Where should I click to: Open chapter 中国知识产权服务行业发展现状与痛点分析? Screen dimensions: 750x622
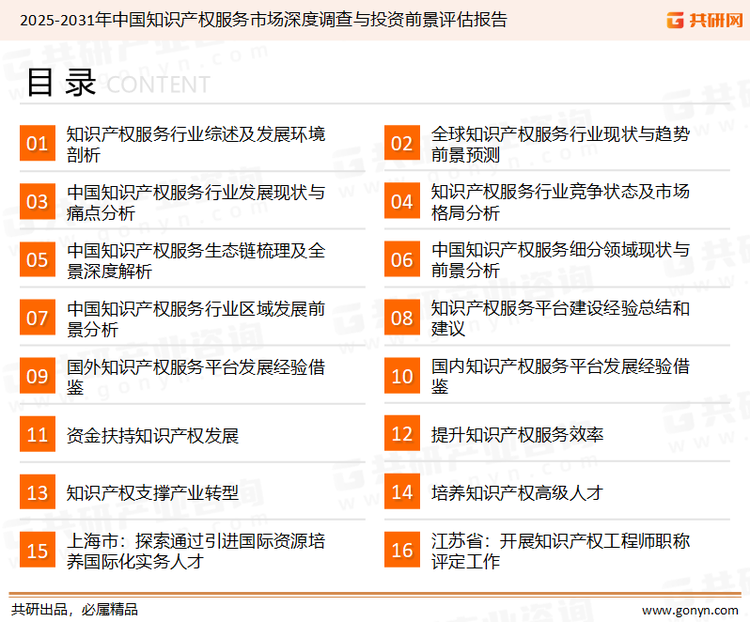coord(196,202)
